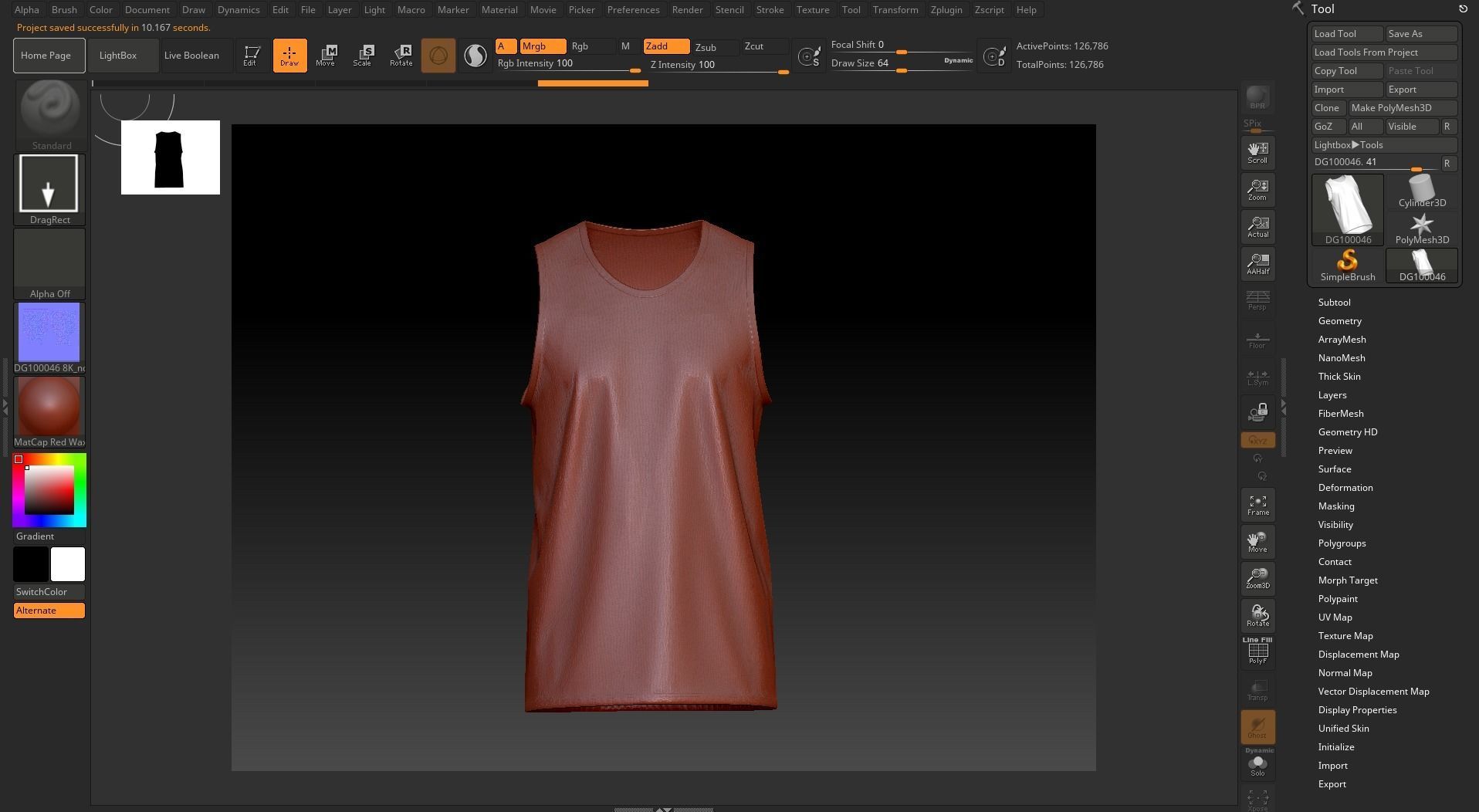This screenshot has width=1479, height=812.
Task: Open the MatCap Red Wax material selector
Action: click(x=49, y=412)
